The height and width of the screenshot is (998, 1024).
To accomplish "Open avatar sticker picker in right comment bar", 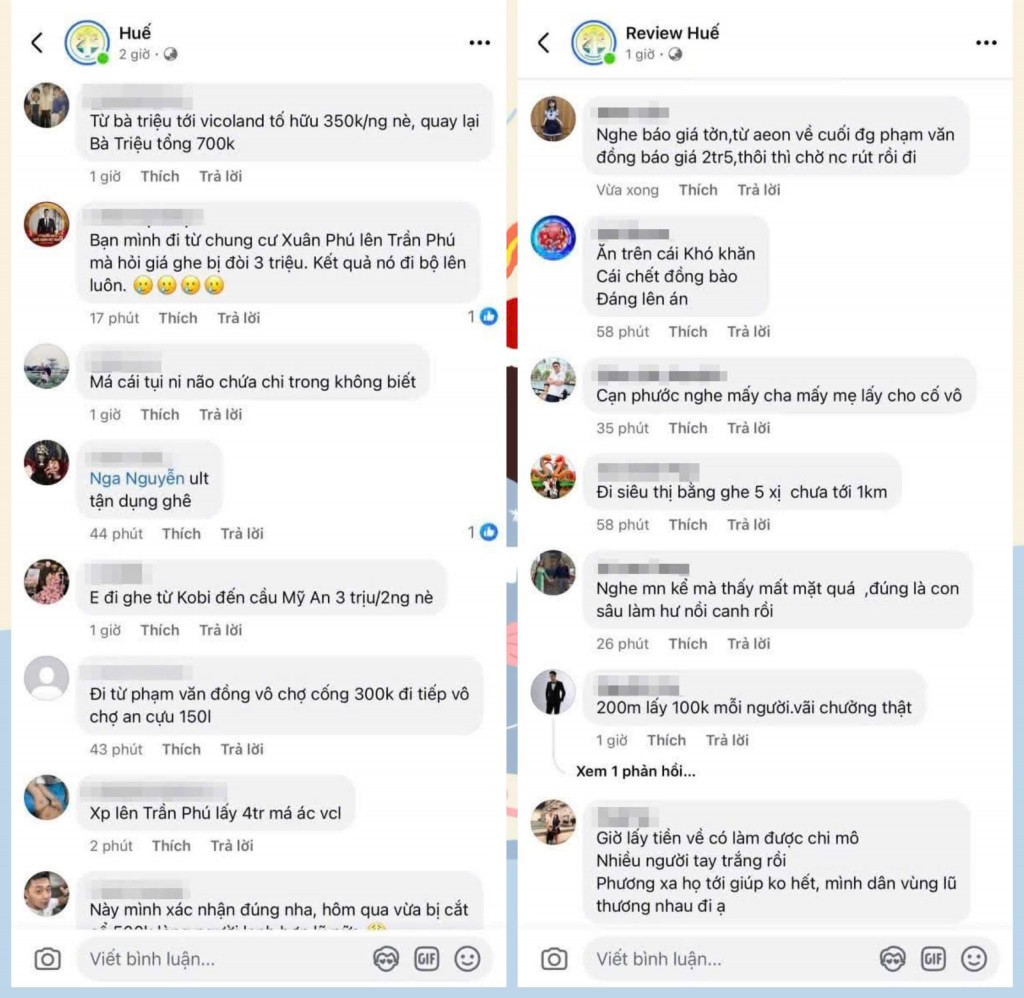I will coord(892,959).
